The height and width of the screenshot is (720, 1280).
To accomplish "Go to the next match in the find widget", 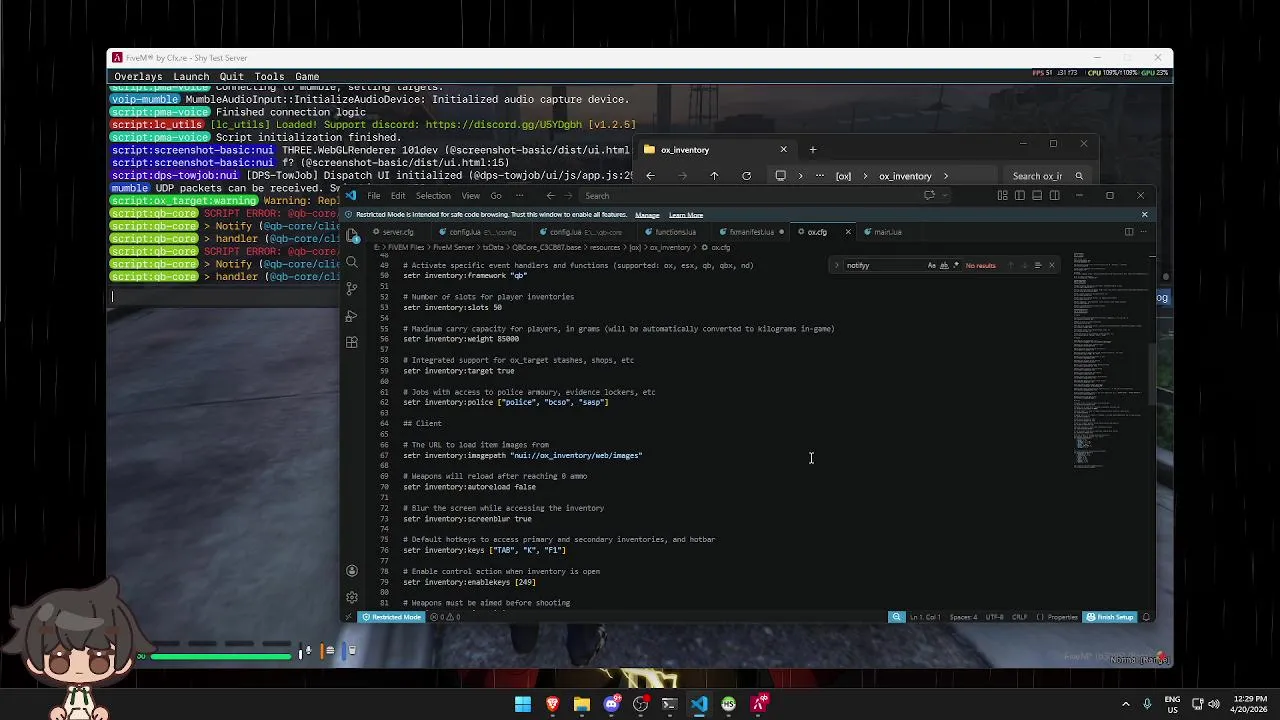I will coord(1024,265).
